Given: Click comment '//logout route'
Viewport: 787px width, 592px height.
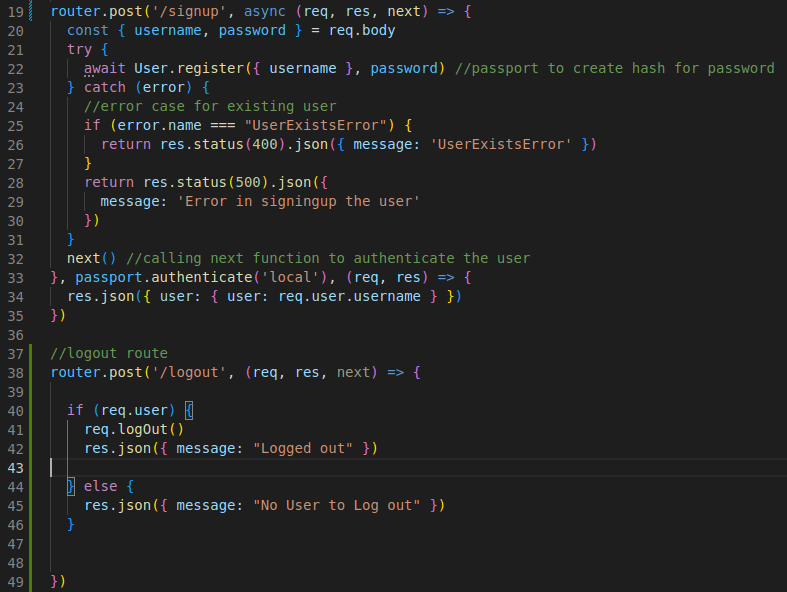Looking at the screenshot, I should point(109,353).
